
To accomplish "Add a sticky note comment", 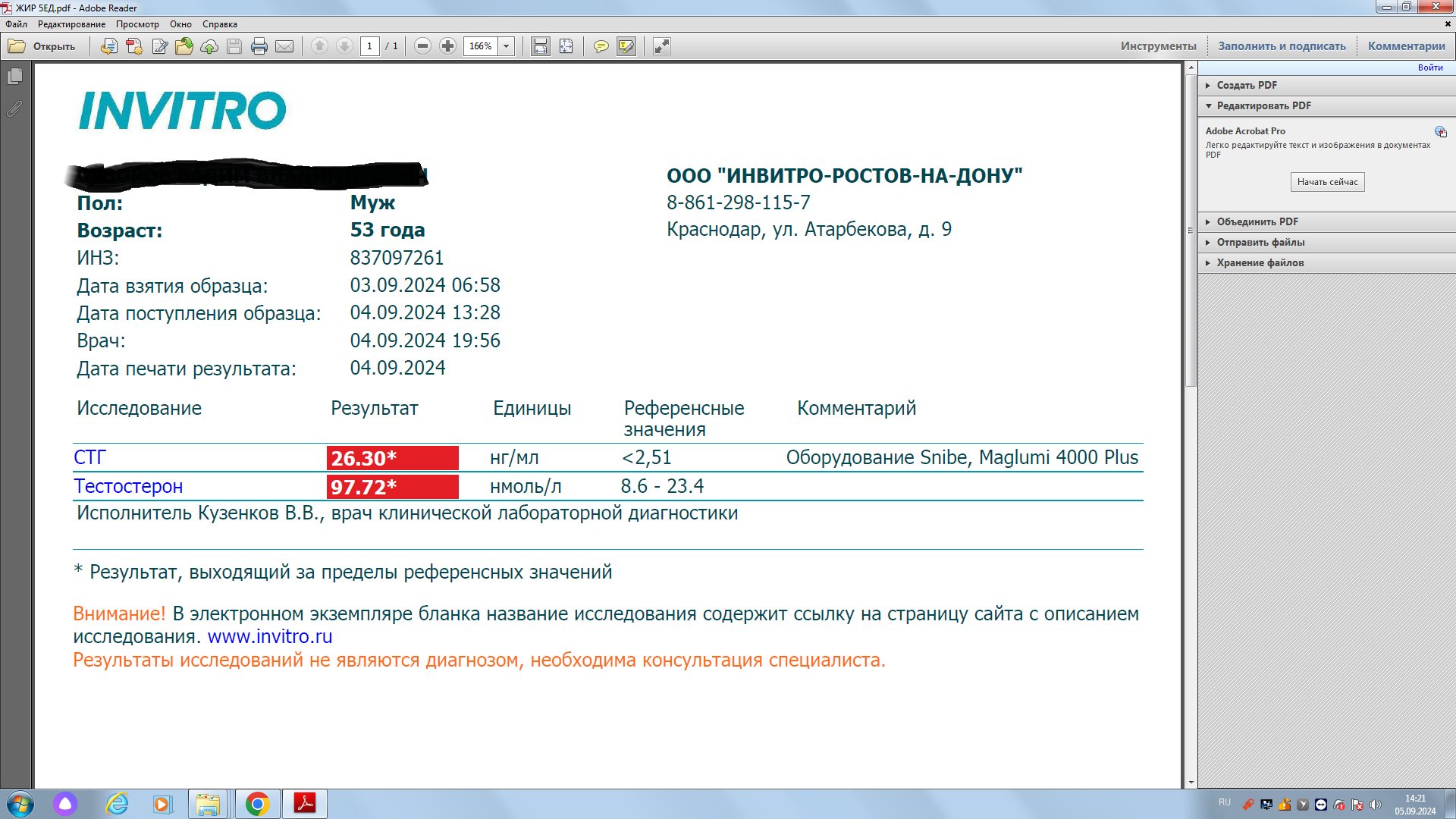I will [x=601, y=46].
